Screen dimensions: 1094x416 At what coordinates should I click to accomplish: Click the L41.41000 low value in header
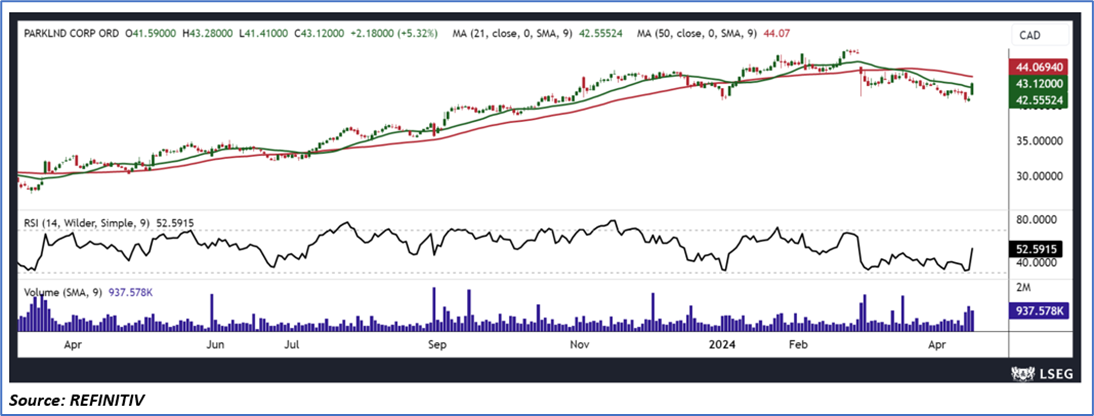(x=266, y=32)
